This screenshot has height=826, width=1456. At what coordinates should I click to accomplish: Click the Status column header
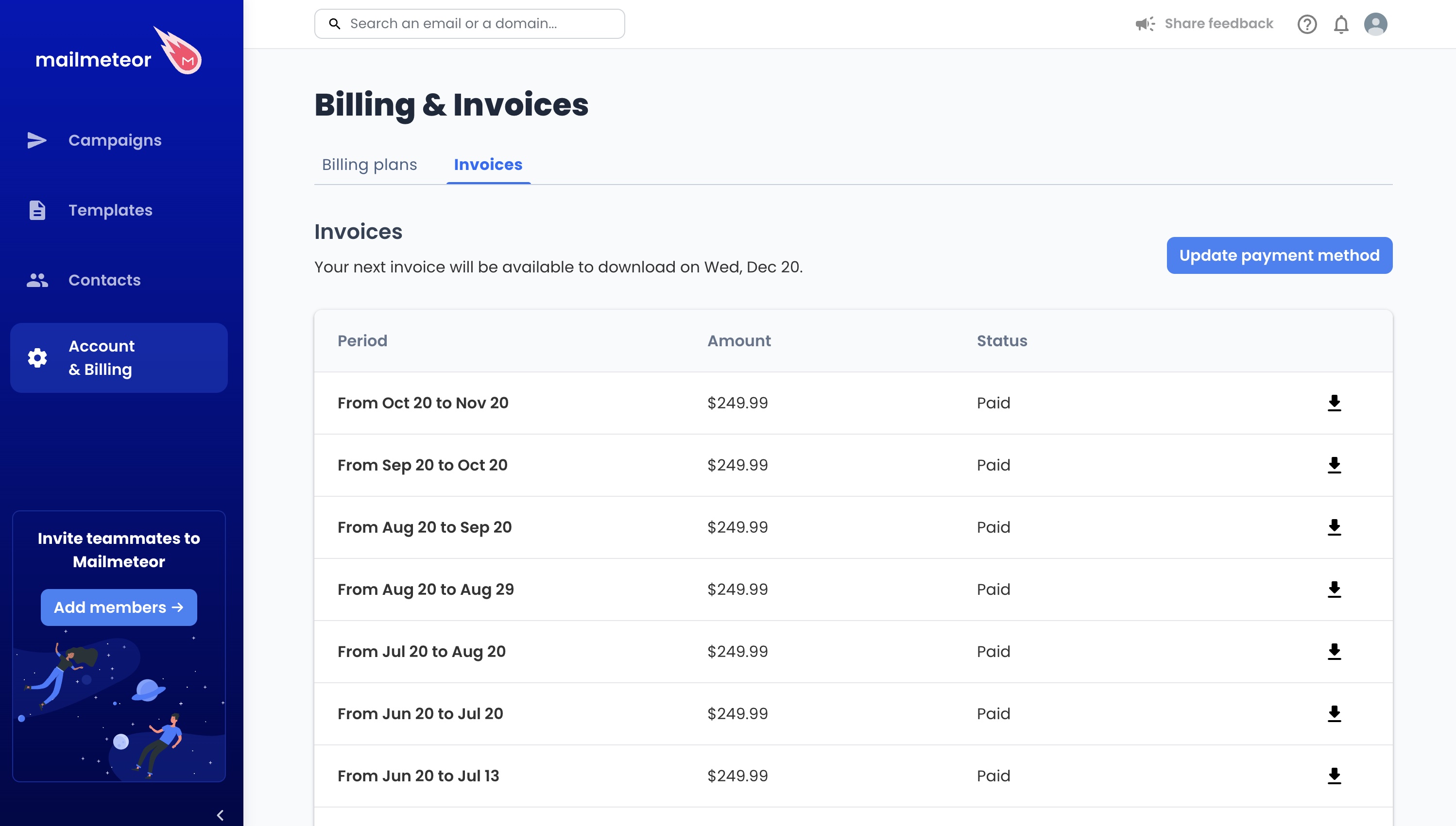coord(1001,341)
